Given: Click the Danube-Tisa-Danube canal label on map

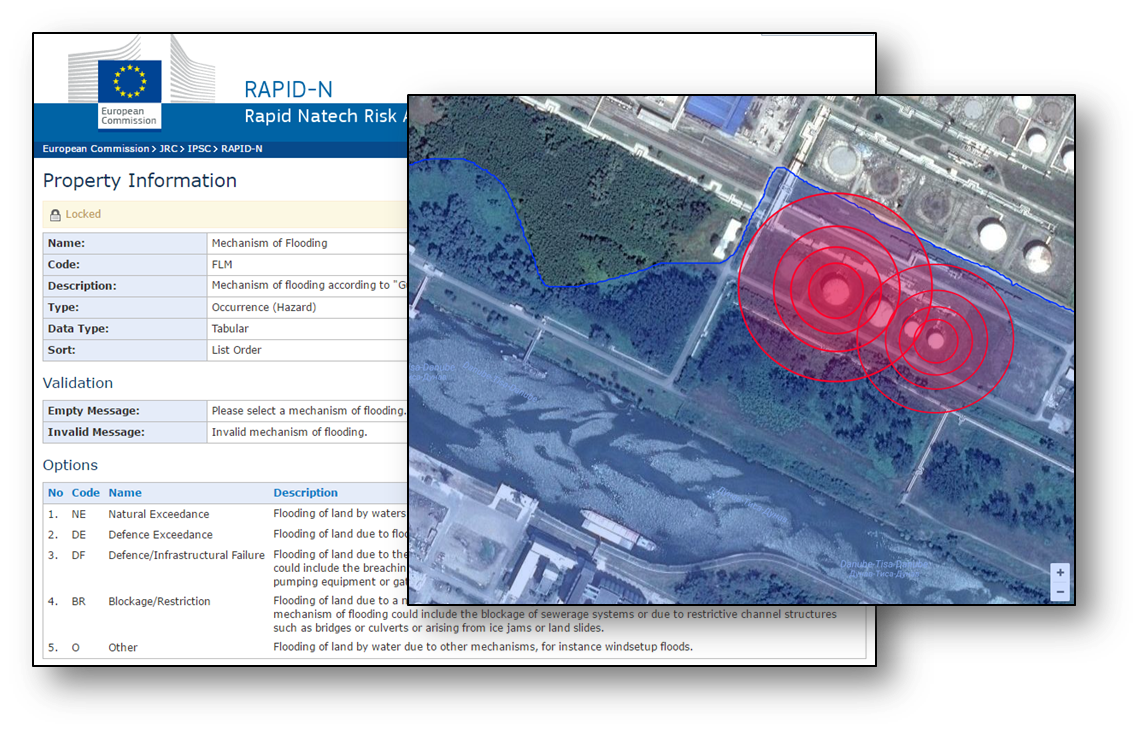Looking at the screenshot, I should (x=884, y=569).
